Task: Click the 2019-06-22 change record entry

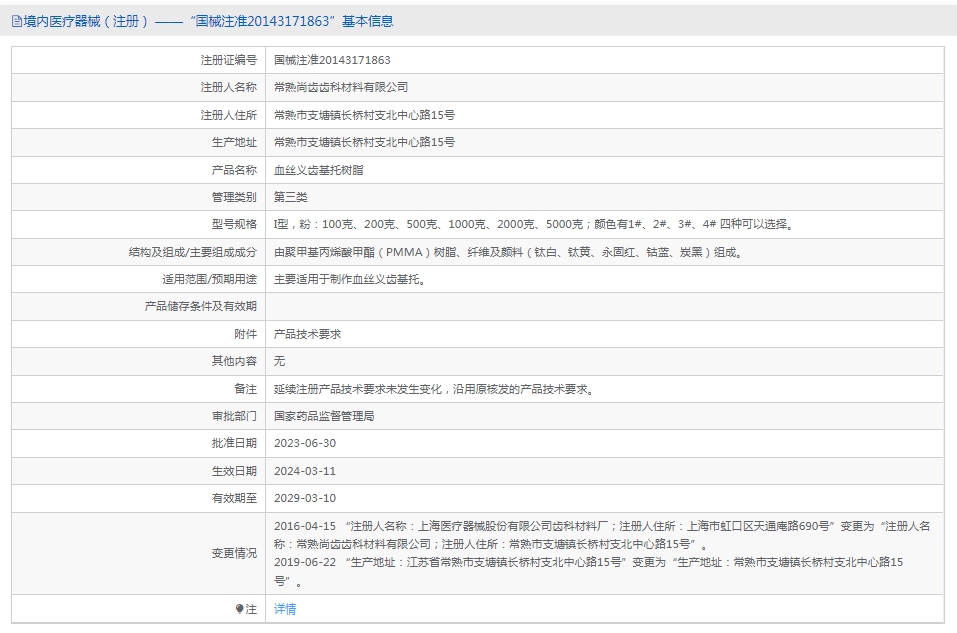Action: tap(588, 571)
